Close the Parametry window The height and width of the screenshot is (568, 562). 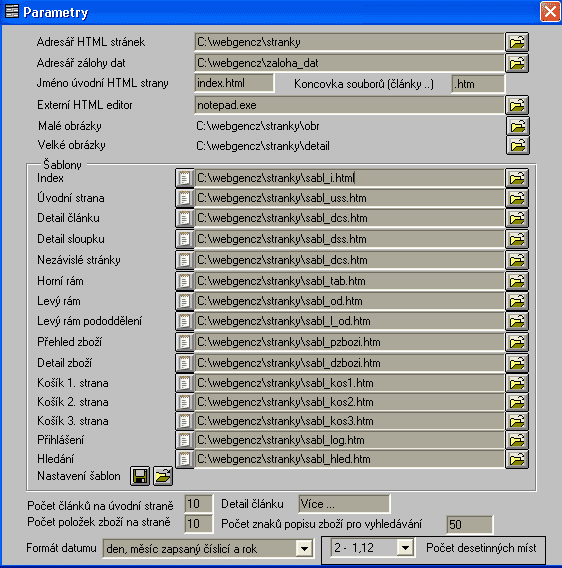point(550,12)
